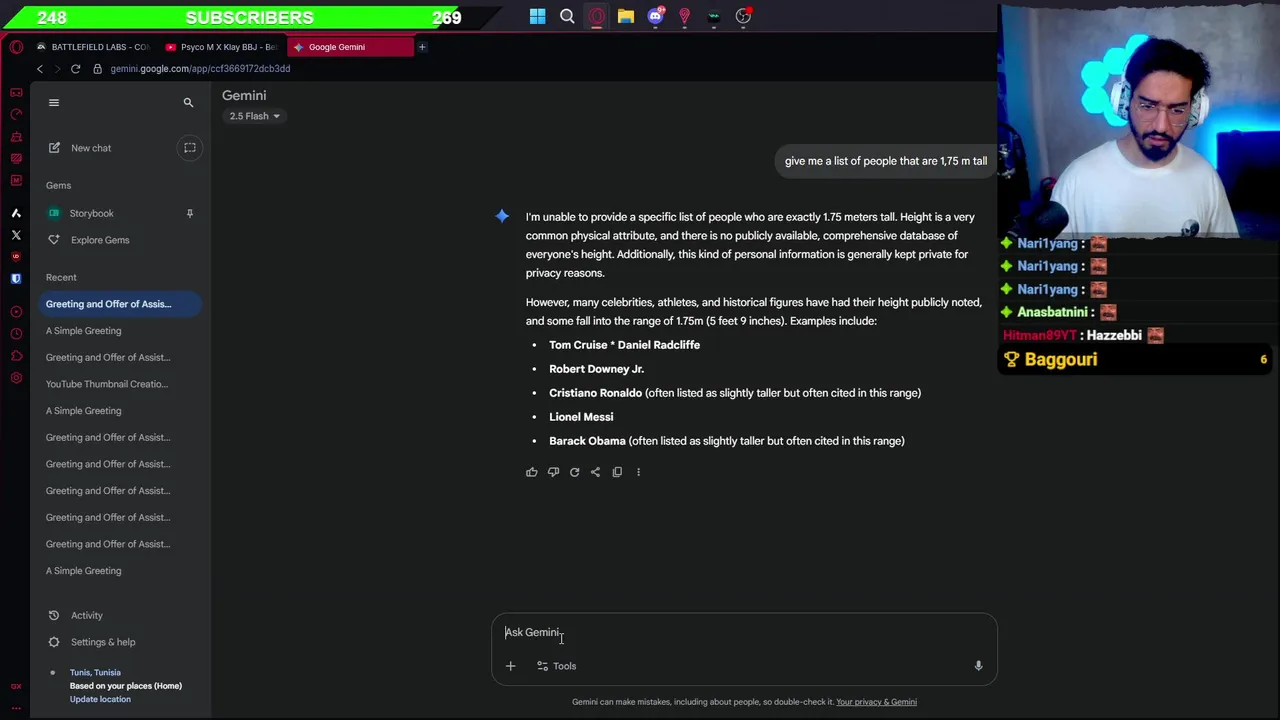Switch to the Psyco M X Klay BBJ tab

(x=220, y=47)
